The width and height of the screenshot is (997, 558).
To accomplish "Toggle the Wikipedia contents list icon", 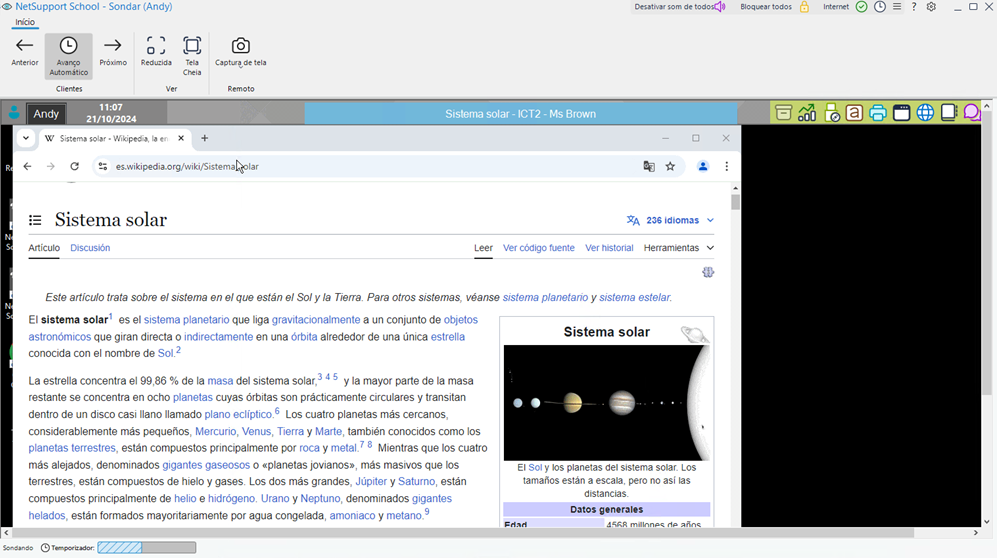I will tap(35, 220).
